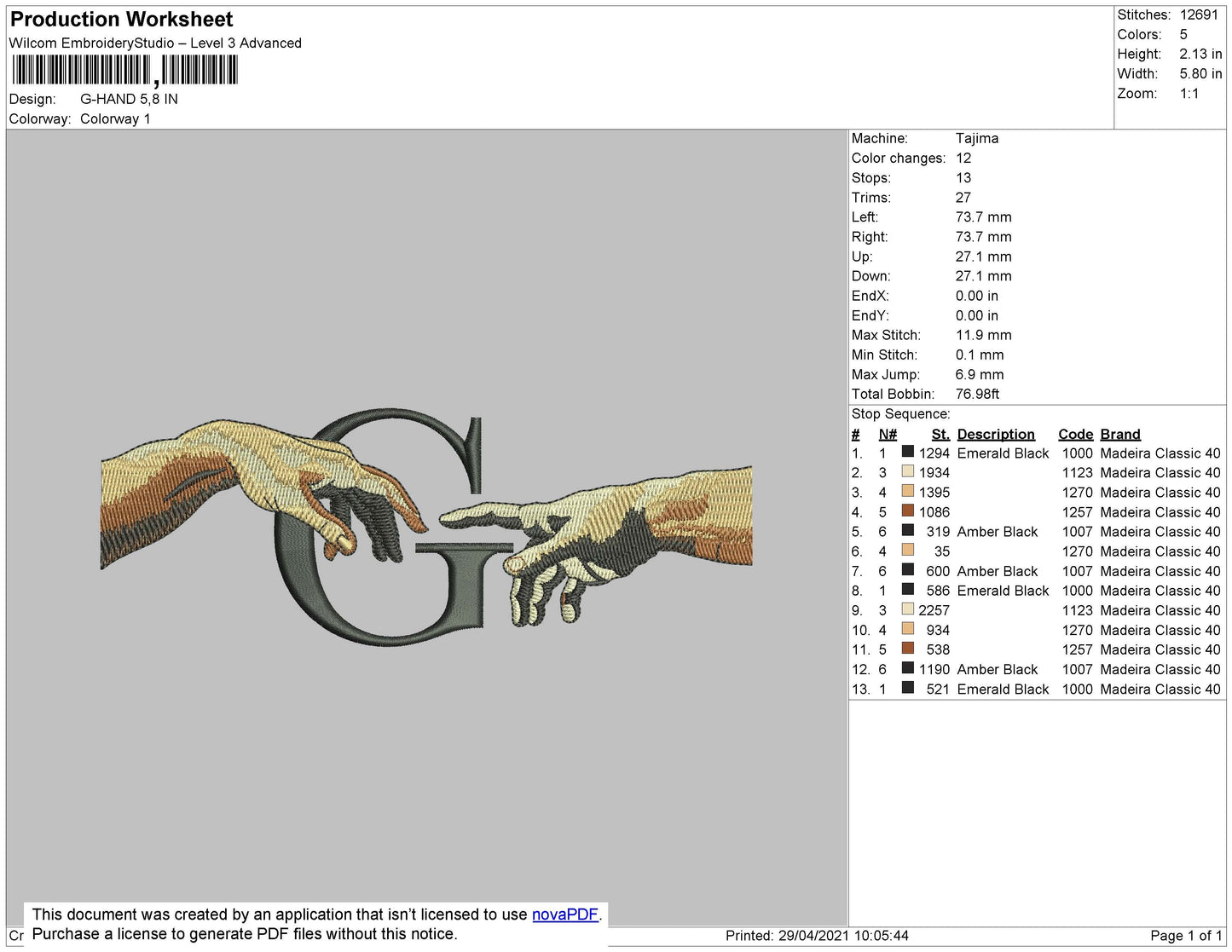Image resolution: width=1232 pixels, height=952 pixels.
Task: Click the Wilcom EmbroideryStudio Level 3 Advanced text
Action: pyautogui.click(x=155, y=43)
